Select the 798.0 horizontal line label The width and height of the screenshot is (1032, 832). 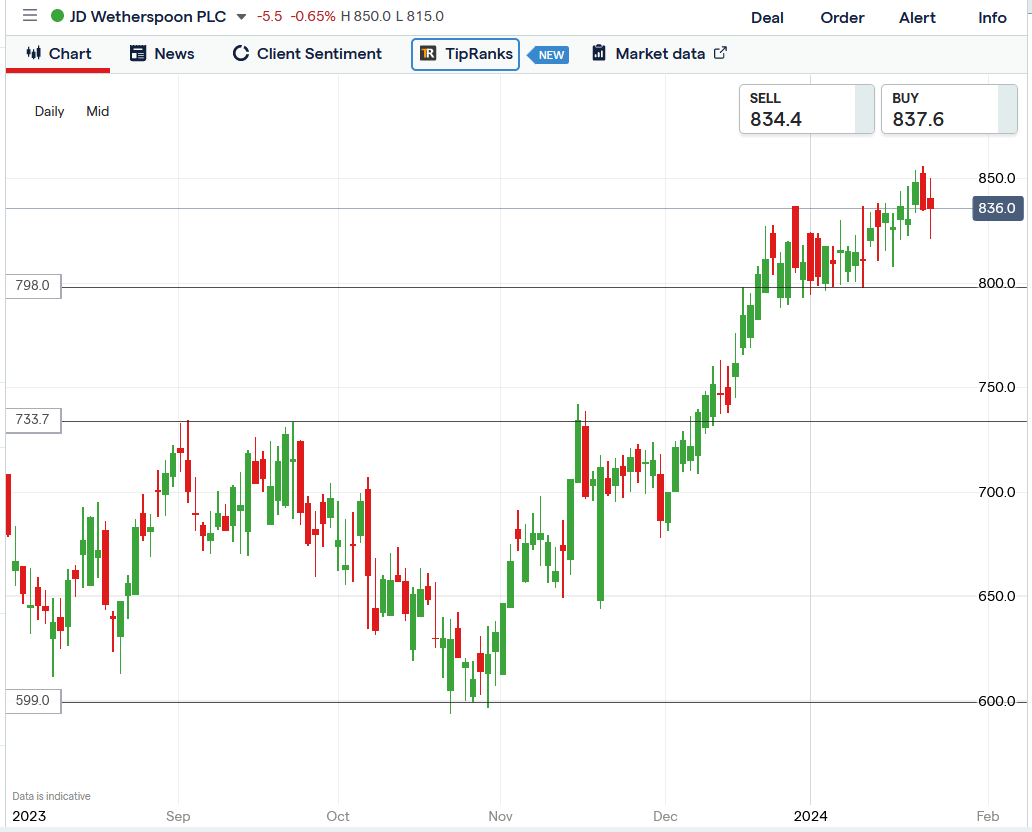tap(33, 286)
